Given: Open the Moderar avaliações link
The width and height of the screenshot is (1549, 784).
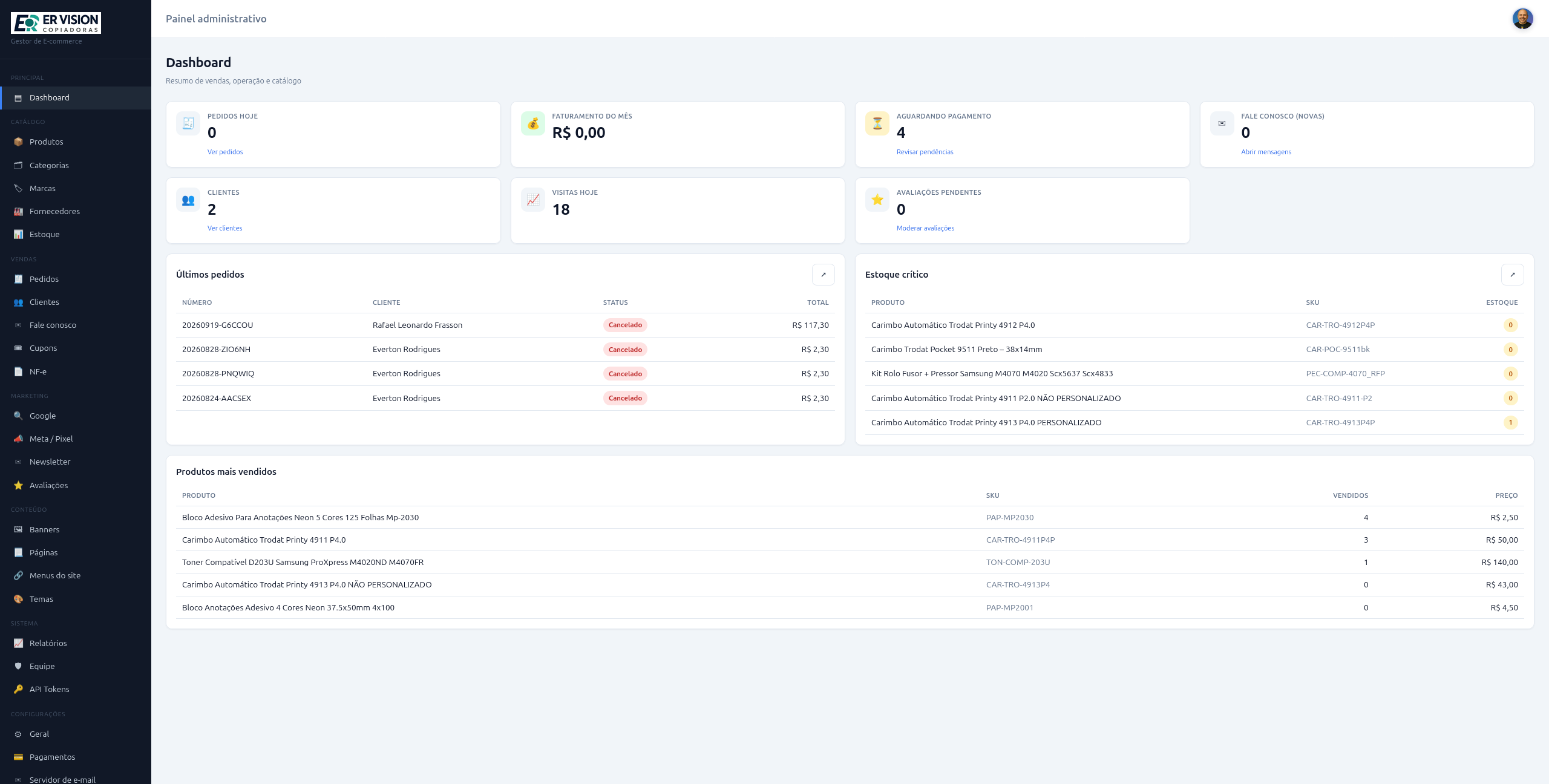Looking at the screenshot, I should pyautogui.click(x=925, y=228).
